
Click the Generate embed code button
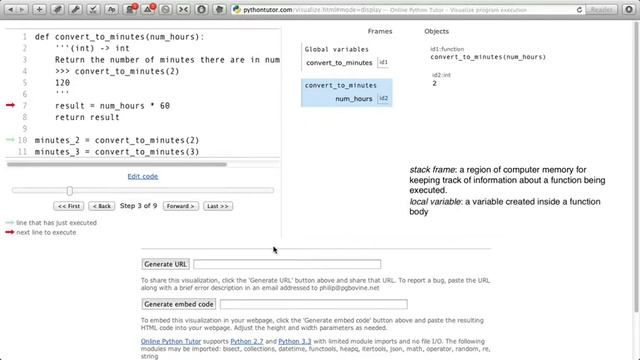pos(179,304)
